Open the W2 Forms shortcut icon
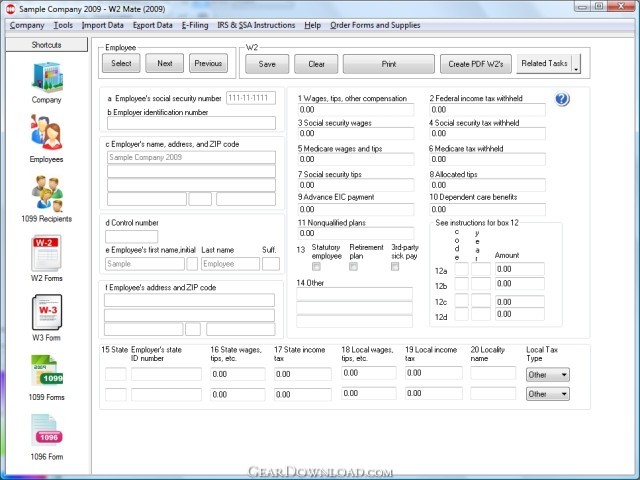The width and height of the screenshot is (640, 480). point(47,252)
